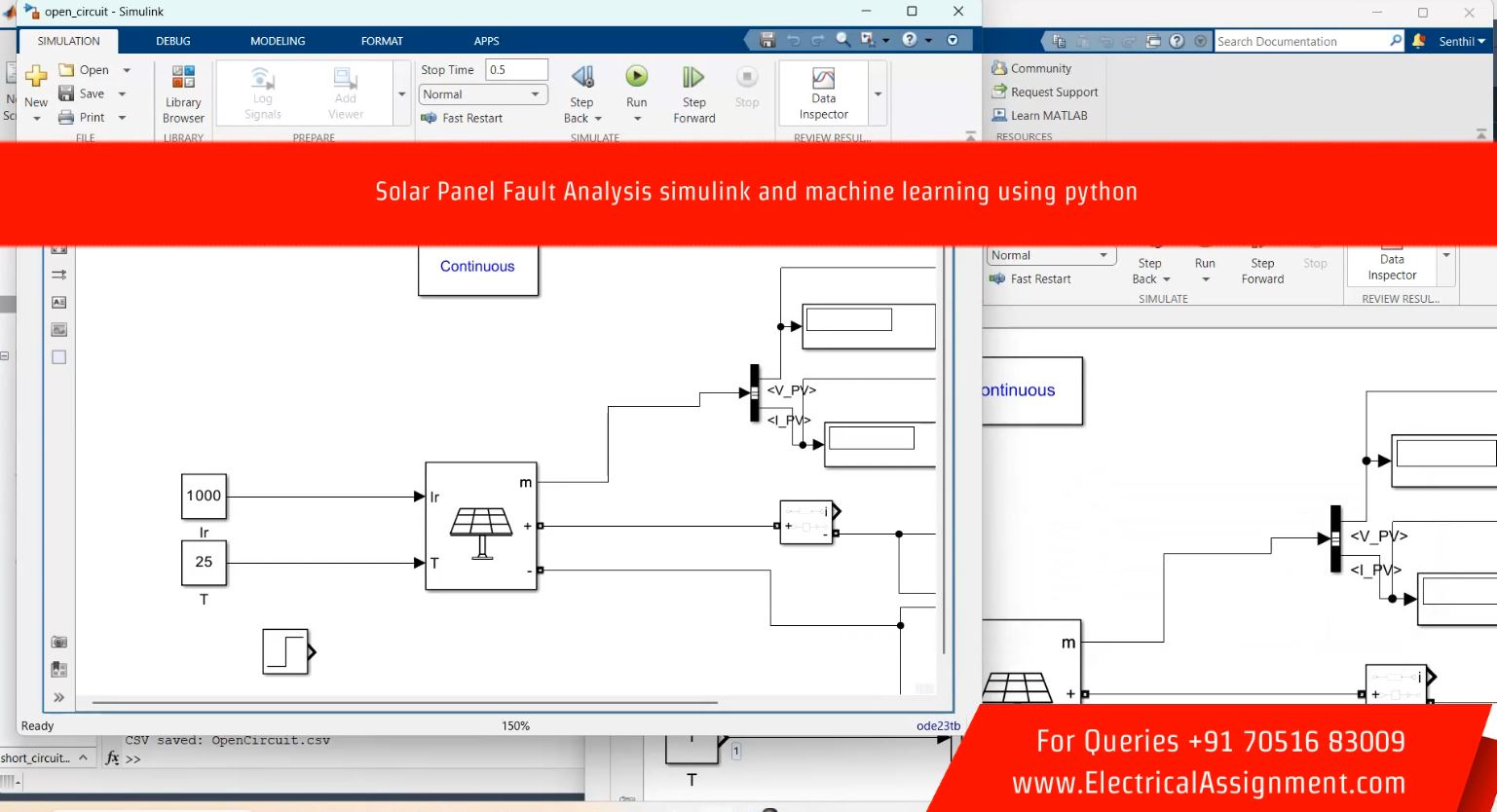Viewport: 1497px width, 812px height.
Task: Select the Step source block
Action: click(x=285, y=652)
